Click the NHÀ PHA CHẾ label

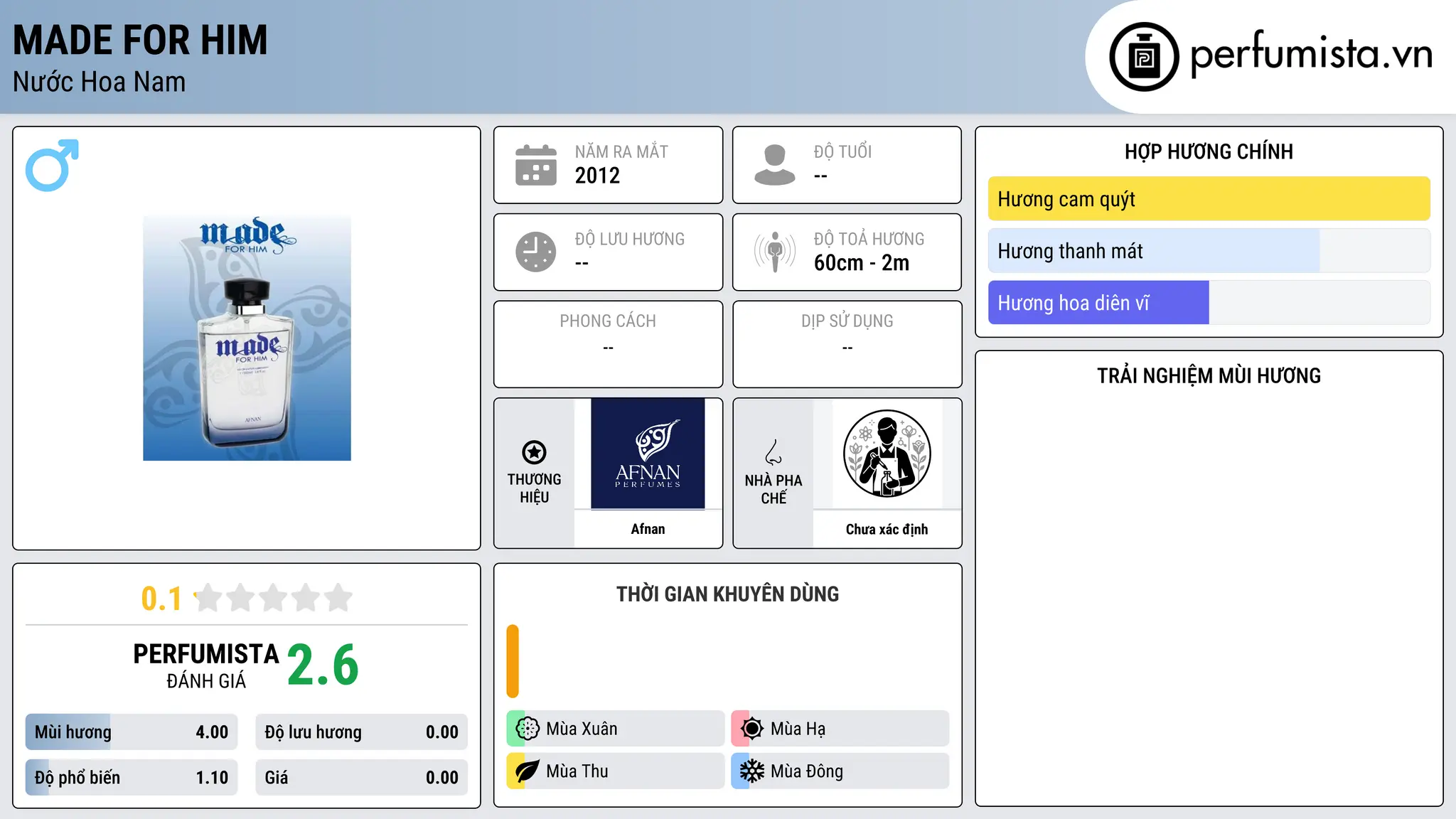[x=773, y=489]
